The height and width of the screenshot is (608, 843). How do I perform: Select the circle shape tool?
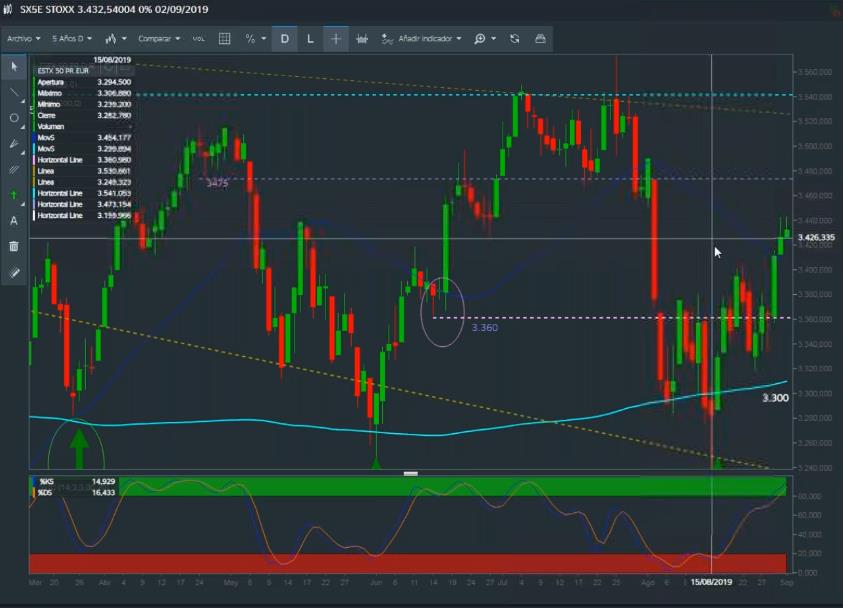(x=14, y=118)
